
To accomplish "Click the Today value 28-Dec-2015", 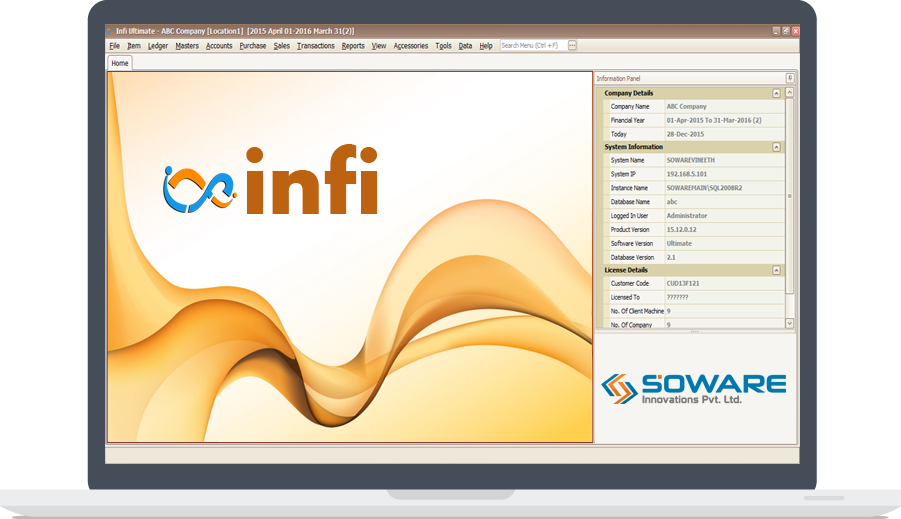I will click(685, 134).
